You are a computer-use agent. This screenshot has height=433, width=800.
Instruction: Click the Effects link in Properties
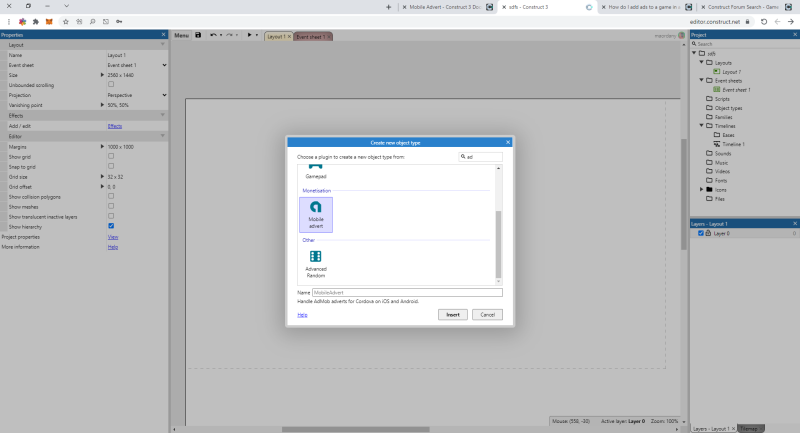tap(115, 126)
